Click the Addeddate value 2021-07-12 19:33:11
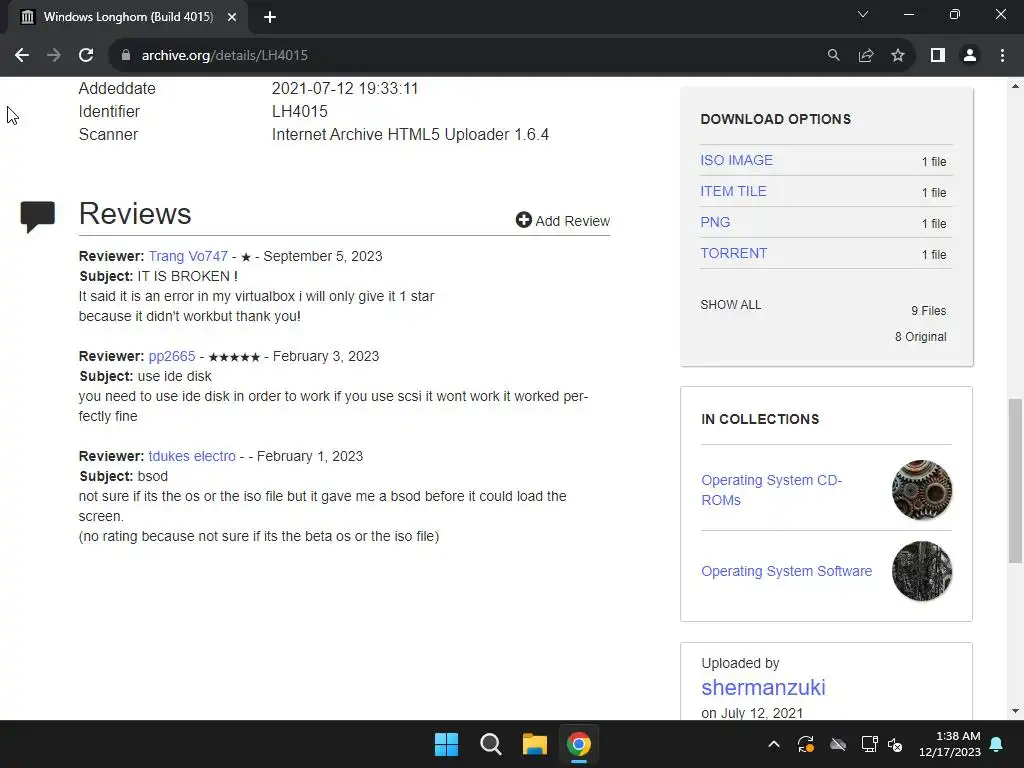 (x=345, y=88)
